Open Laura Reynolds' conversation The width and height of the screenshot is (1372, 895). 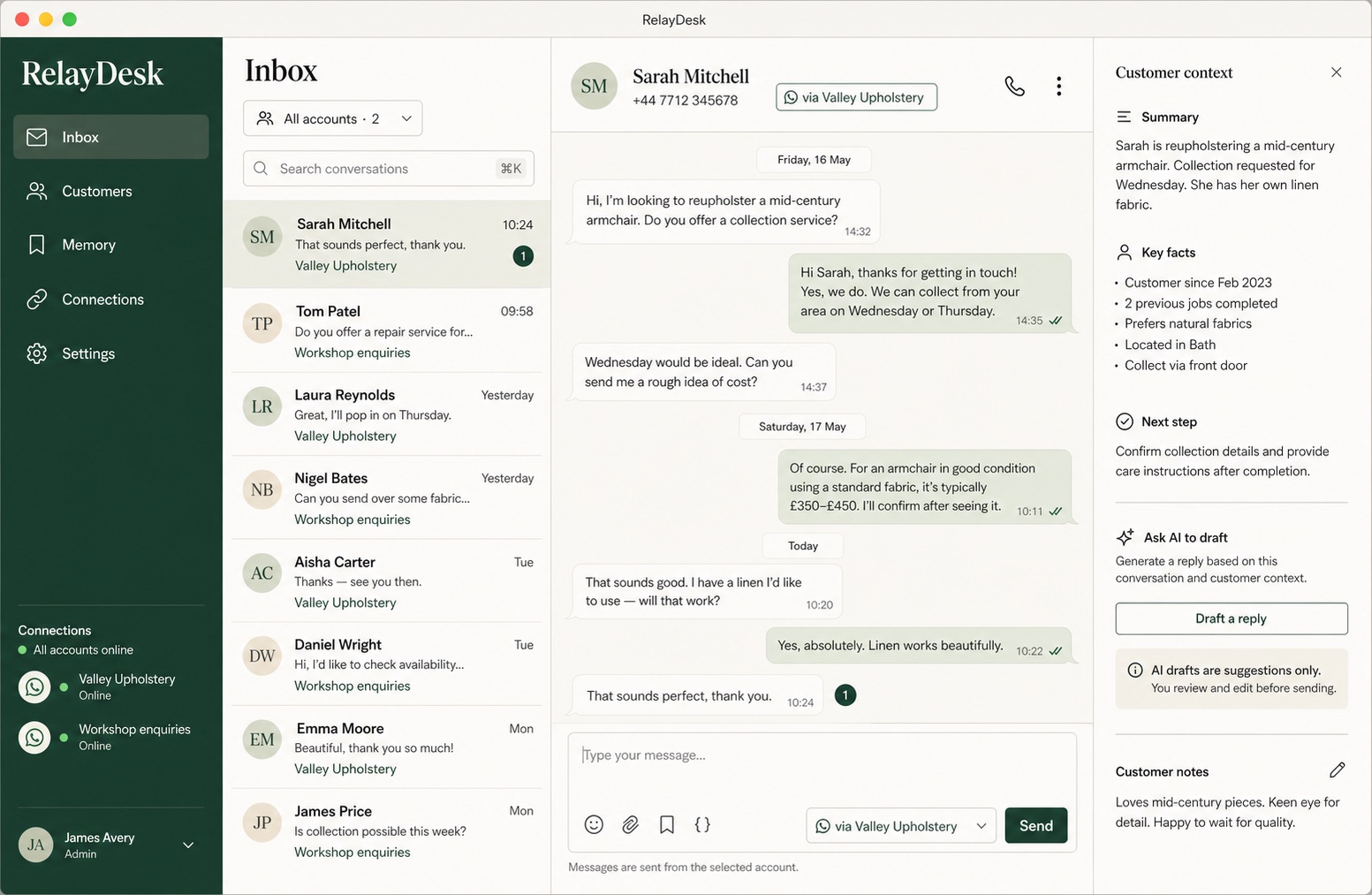tap(387, 414)
